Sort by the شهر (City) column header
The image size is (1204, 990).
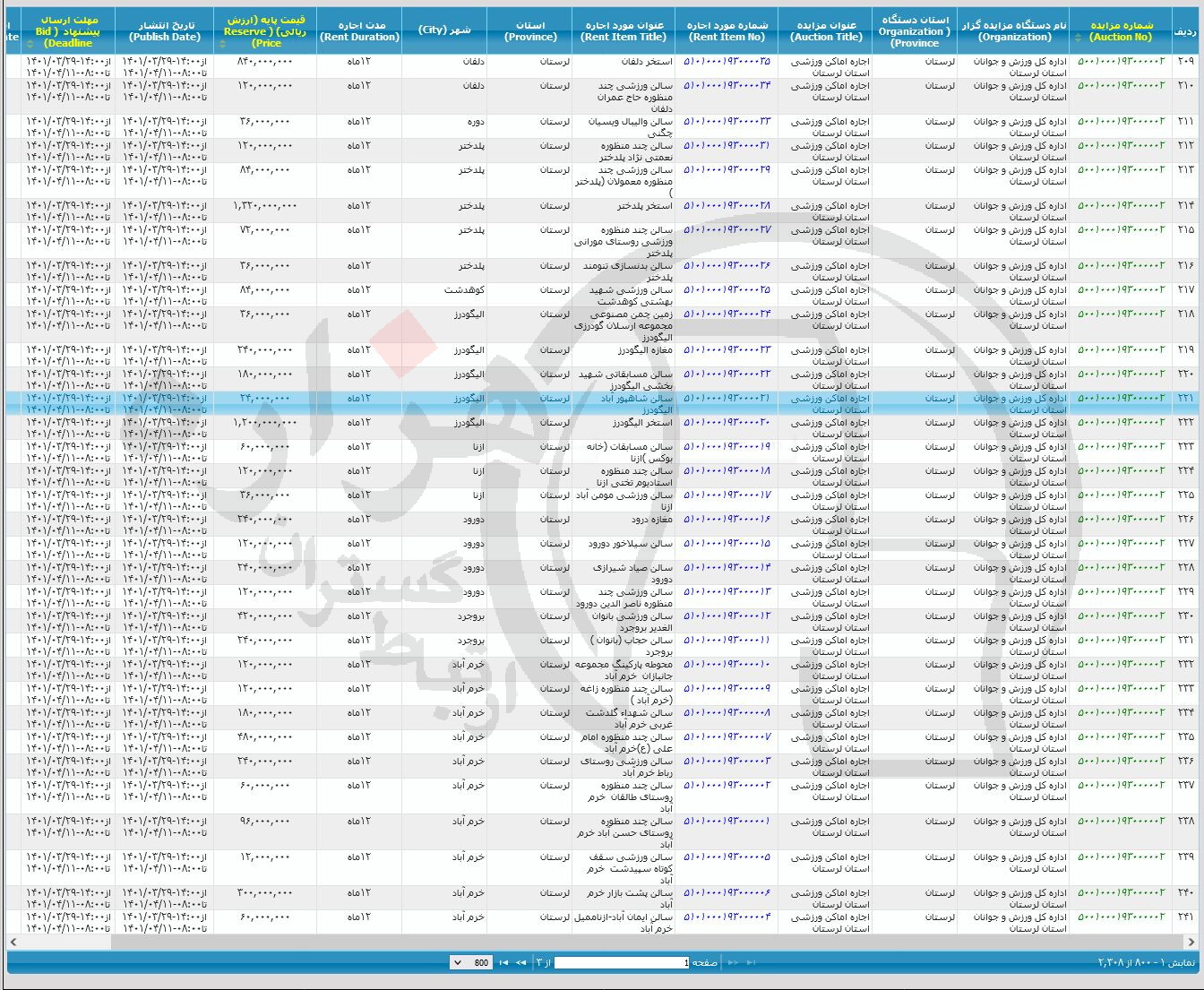[x=444, y=31]
